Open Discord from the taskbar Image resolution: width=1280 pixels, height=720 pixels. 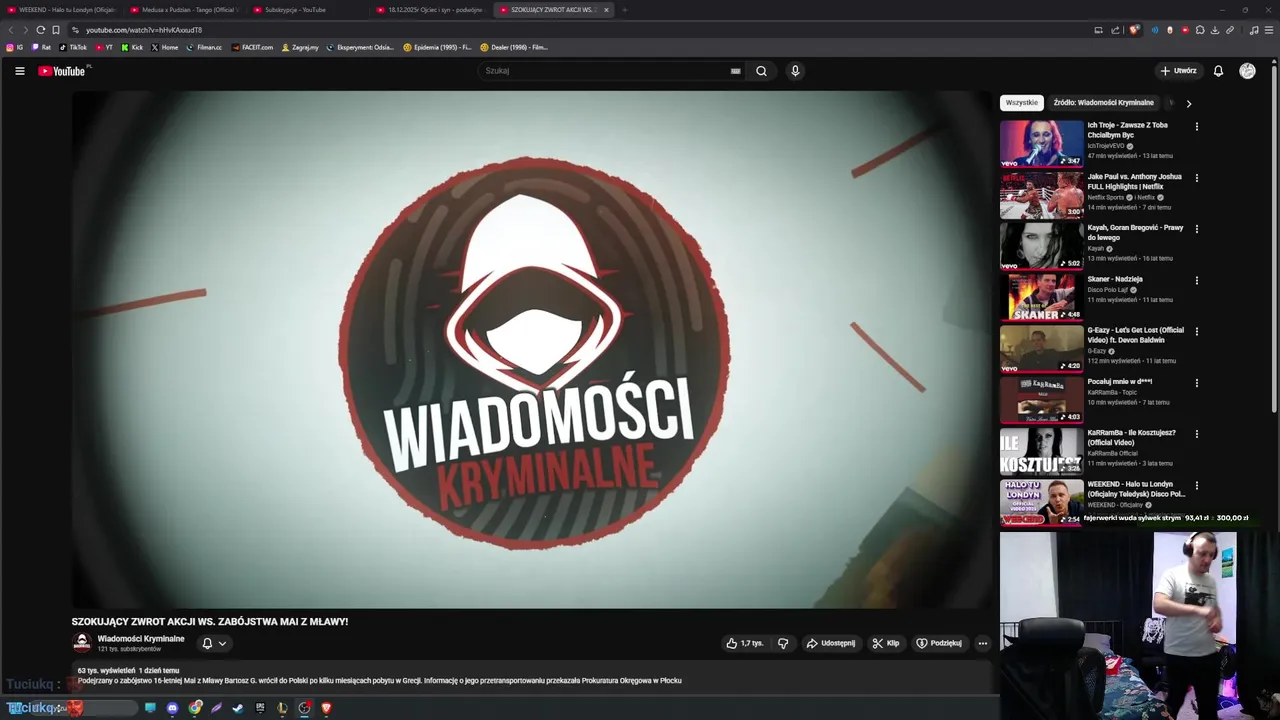click(172, 708)
